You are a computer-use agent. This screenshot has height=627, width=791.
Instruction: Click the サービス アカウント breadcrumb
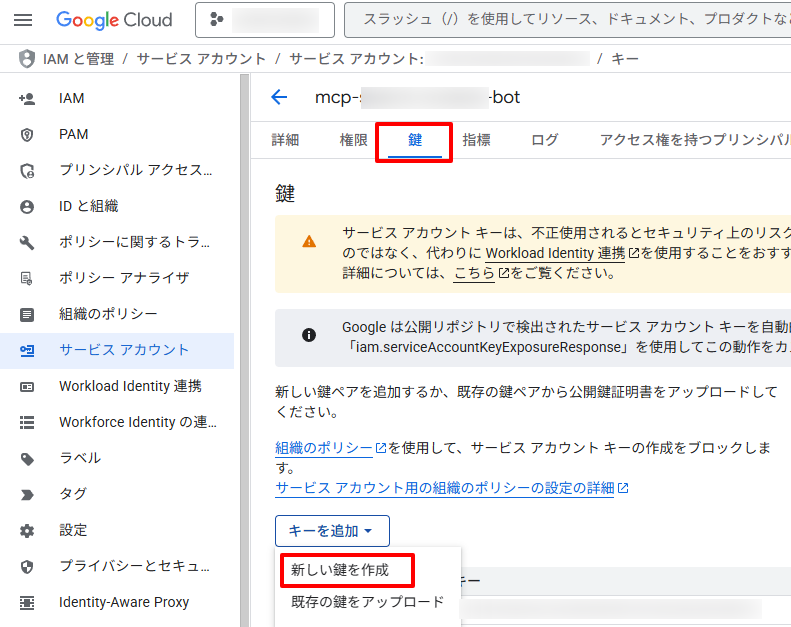click(202, 59)
